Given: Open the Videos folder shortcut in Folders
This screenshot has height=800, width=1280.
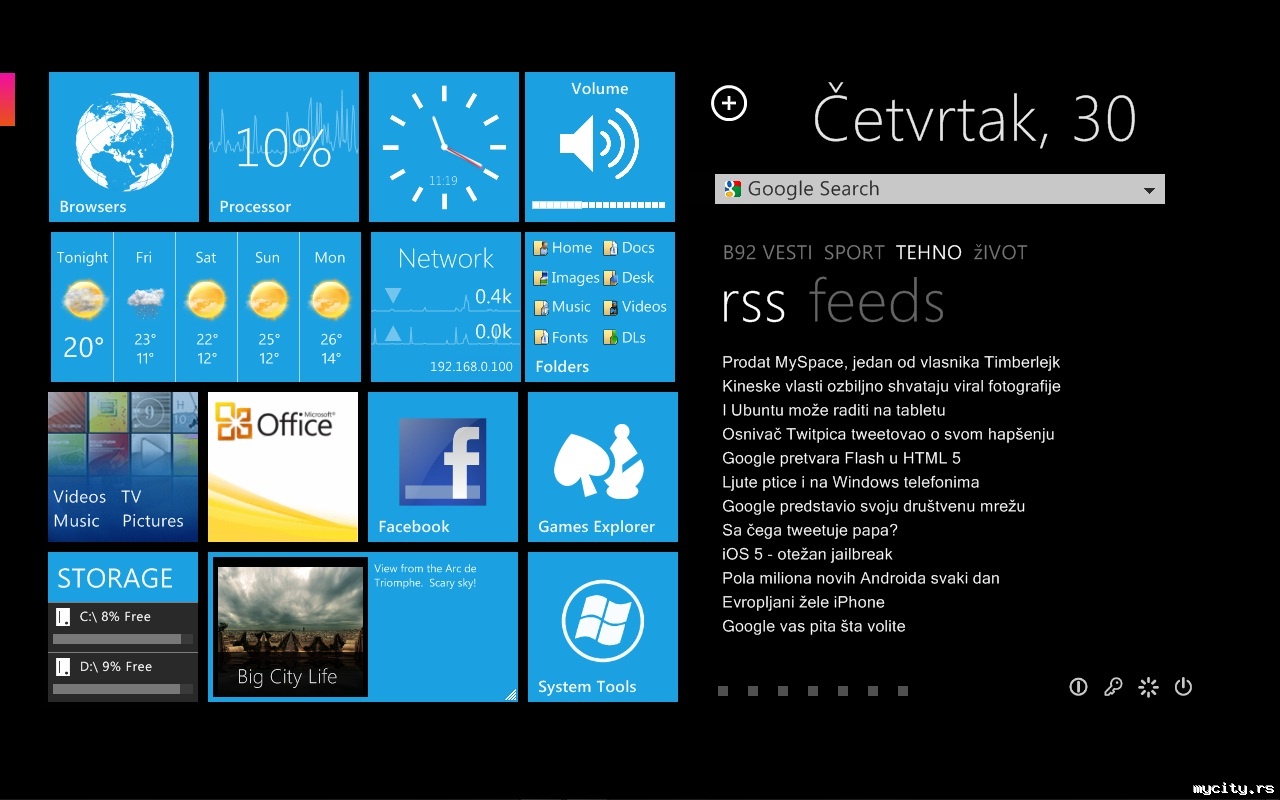Looking at the screenshot, I should pos(636,307).
